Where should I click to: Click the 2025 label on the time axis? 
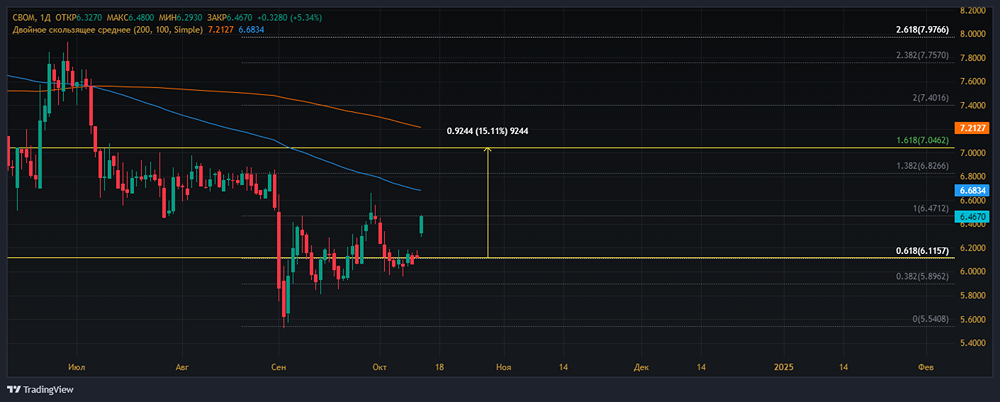pyautogui.click(x=783, y=368)
